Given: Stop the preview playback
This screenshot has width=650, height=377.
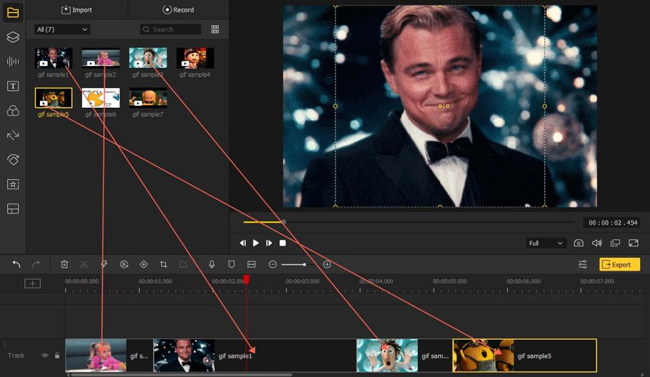Looking at the screenshot, I should 282,243.
